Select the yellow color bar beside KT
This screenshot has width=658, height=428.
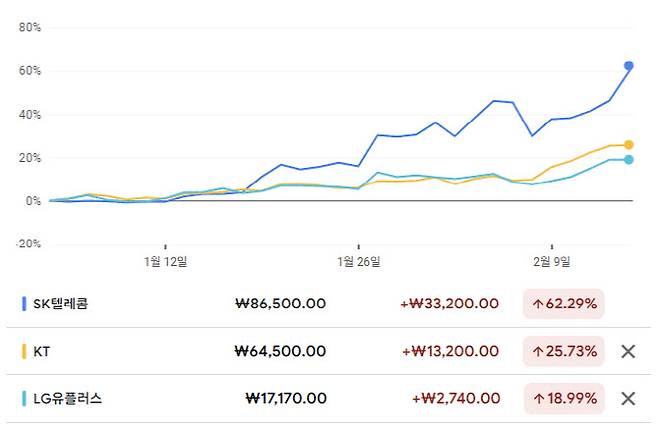23,351
